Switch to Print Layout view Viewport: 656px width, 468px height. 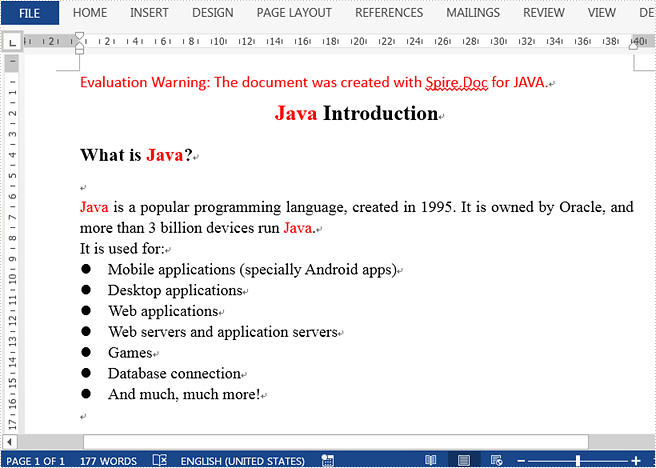click(463, 460)
